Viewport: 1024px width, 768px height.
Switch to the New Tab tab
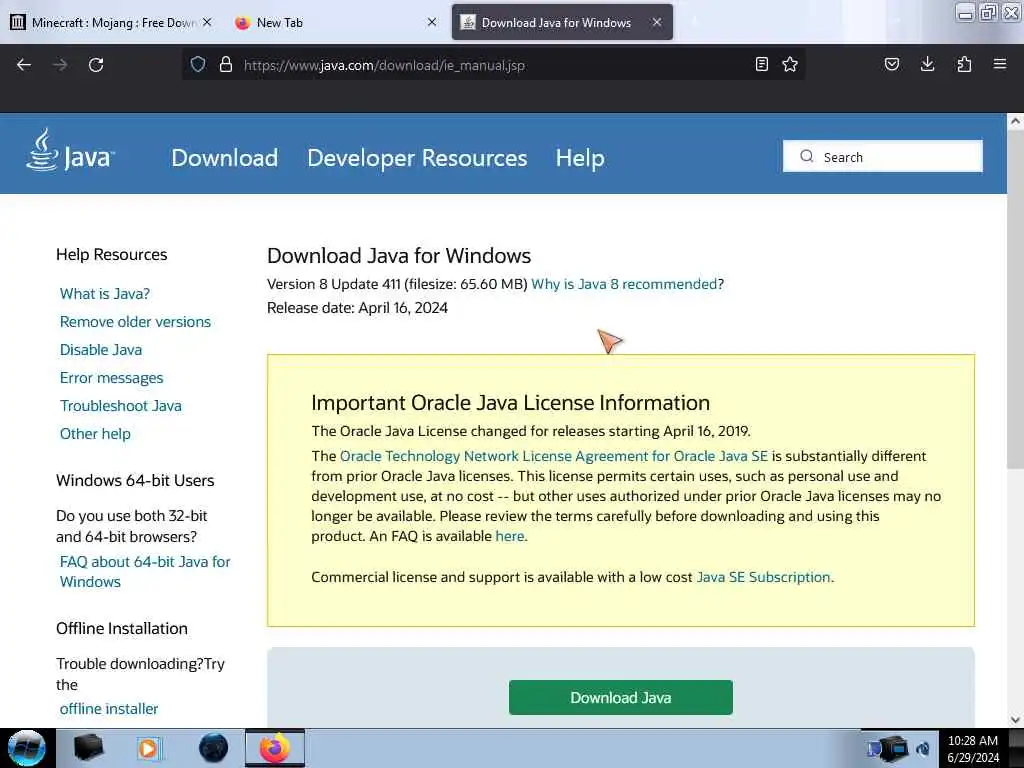[x=335, y=22]
